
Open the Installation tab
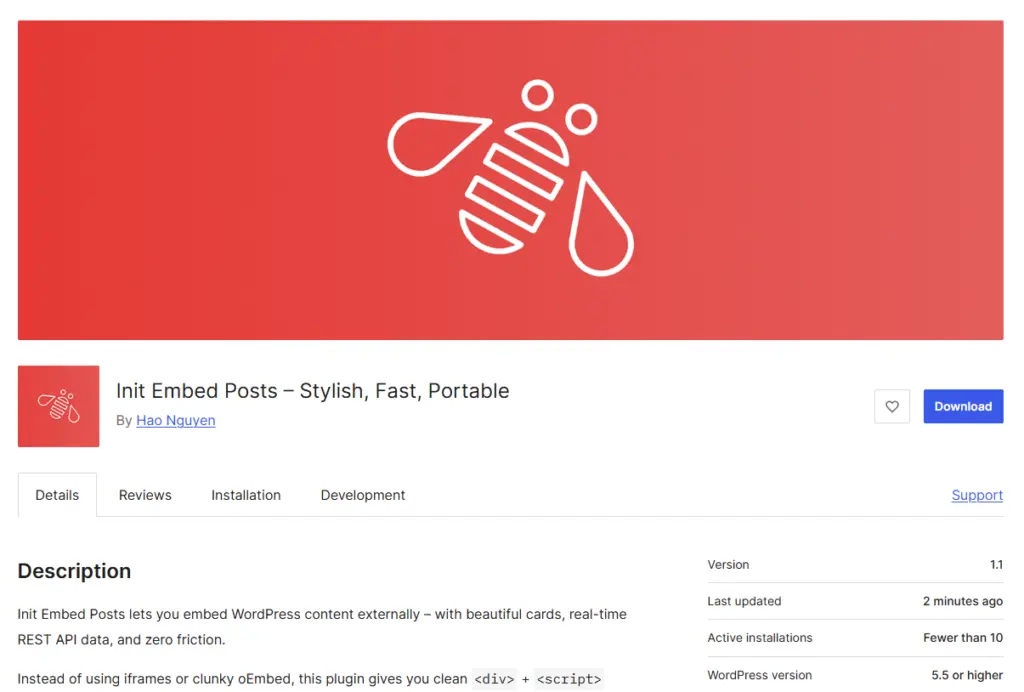(x=246, y=495)
